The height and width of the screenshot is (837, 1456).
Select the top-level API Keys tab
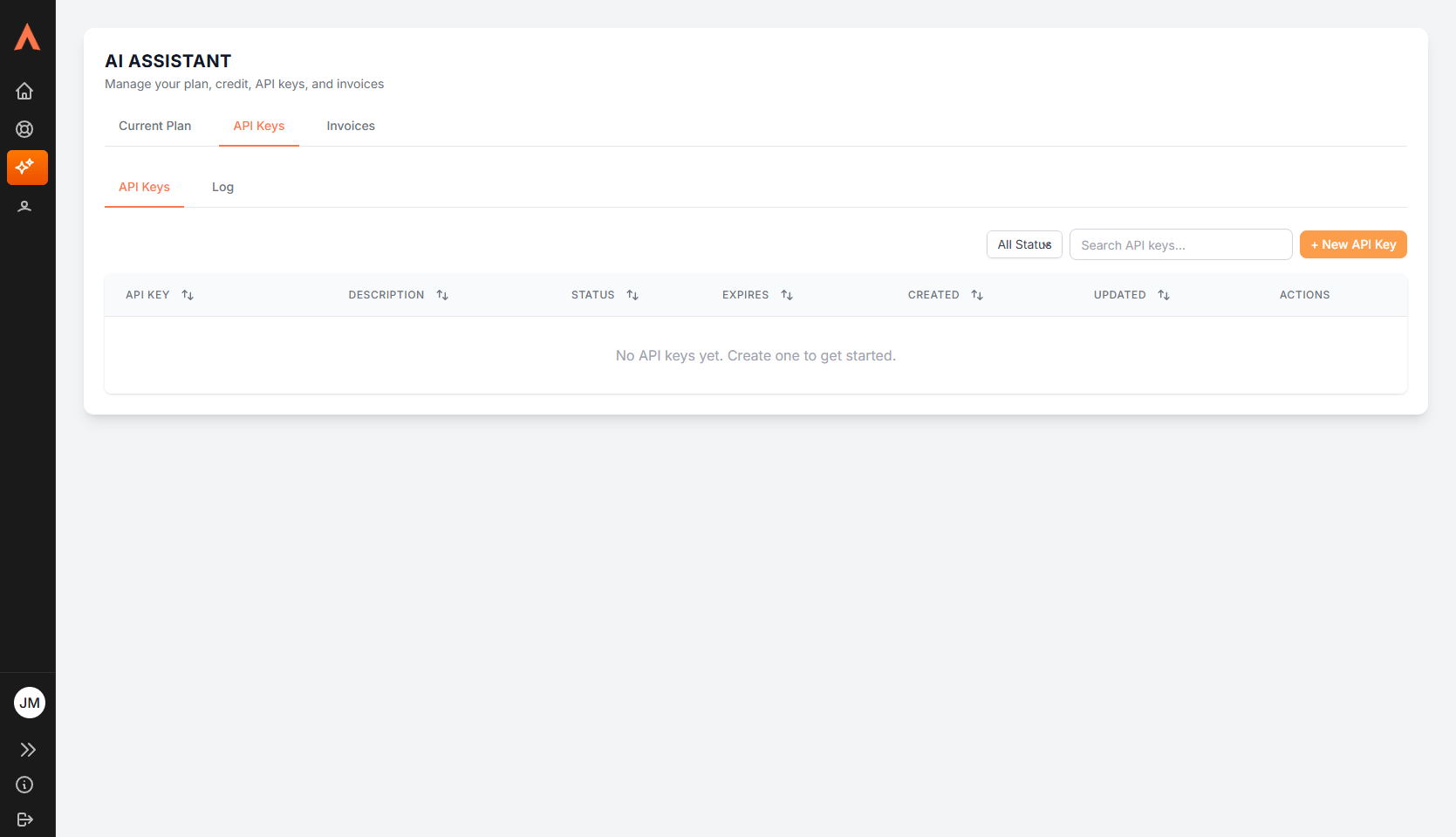(259, 126)
